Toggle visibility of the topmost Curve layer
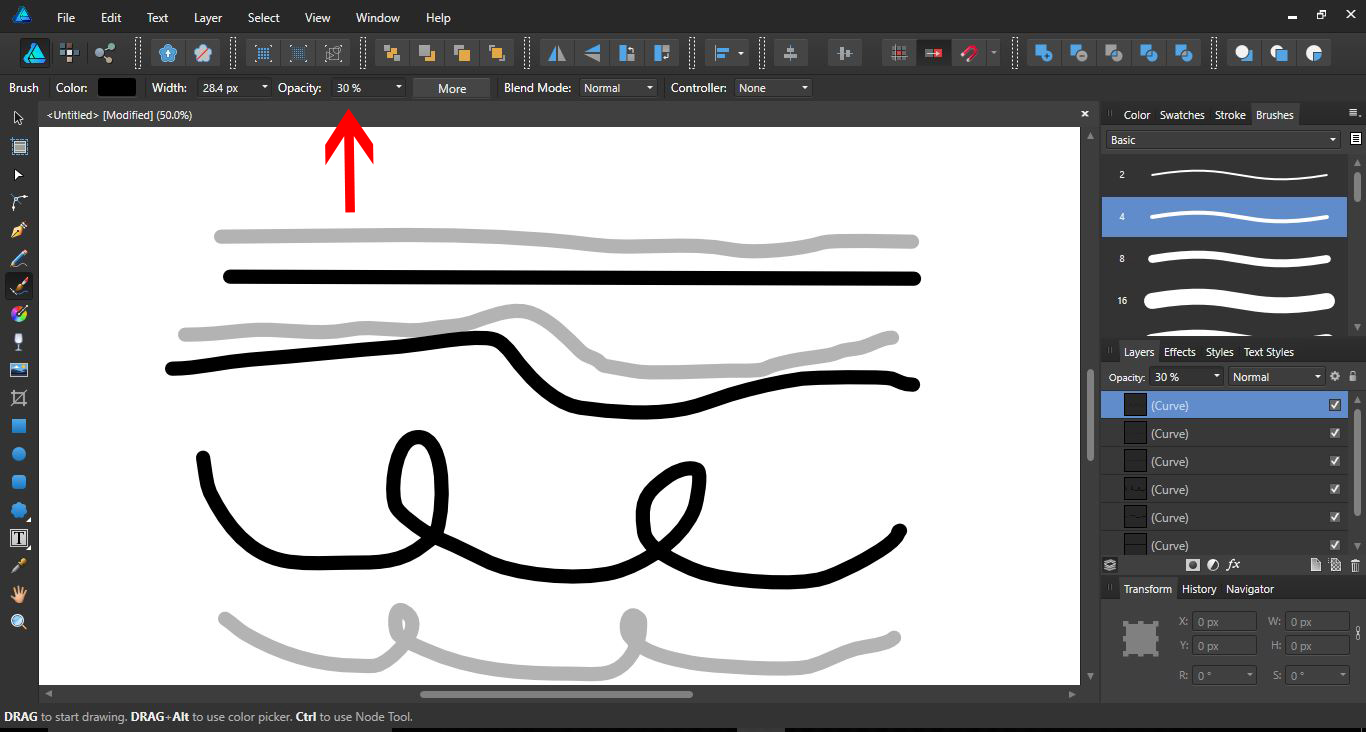The width and height of the screenshot is (1366, 732). pos(1334,404)
